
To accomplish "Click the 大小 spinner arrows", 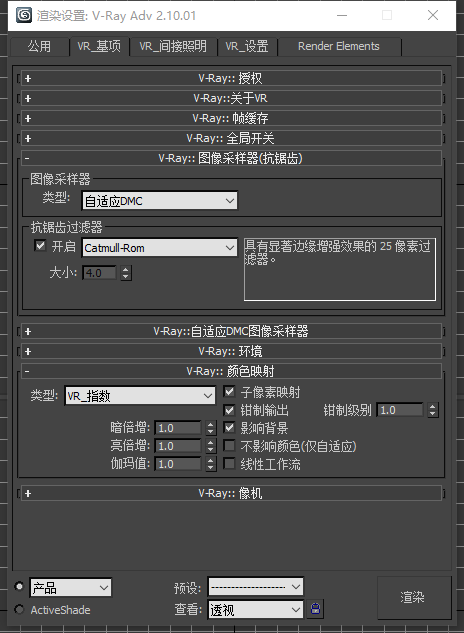I will (126, 273).
